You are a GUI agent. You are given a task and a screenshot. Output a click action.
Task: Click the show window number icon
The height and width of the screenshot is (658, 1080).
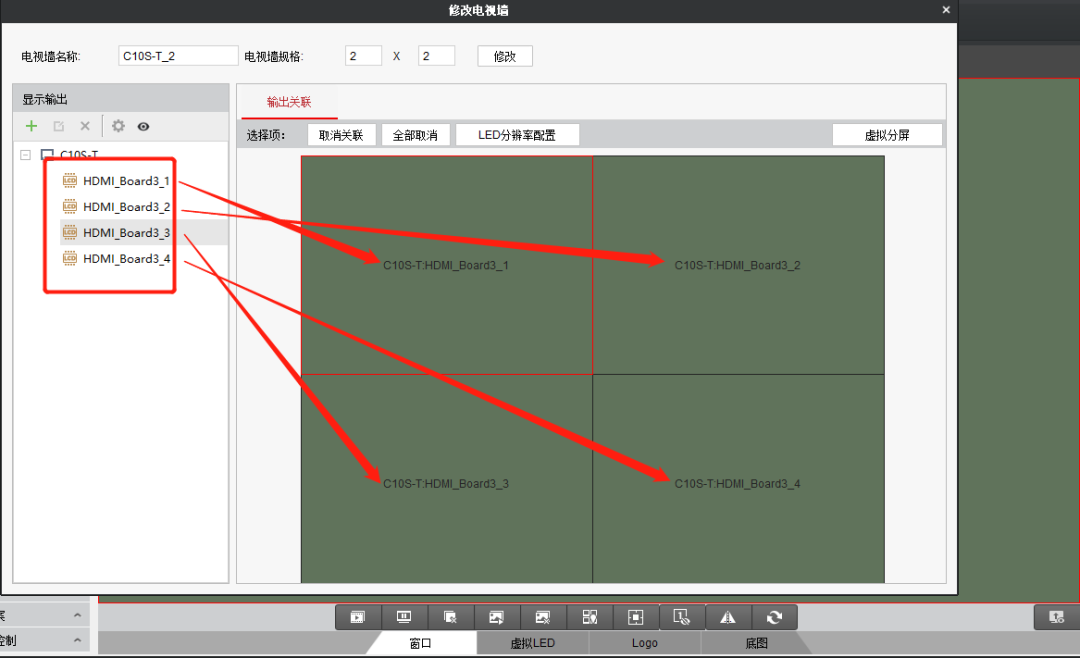(681, 617)
